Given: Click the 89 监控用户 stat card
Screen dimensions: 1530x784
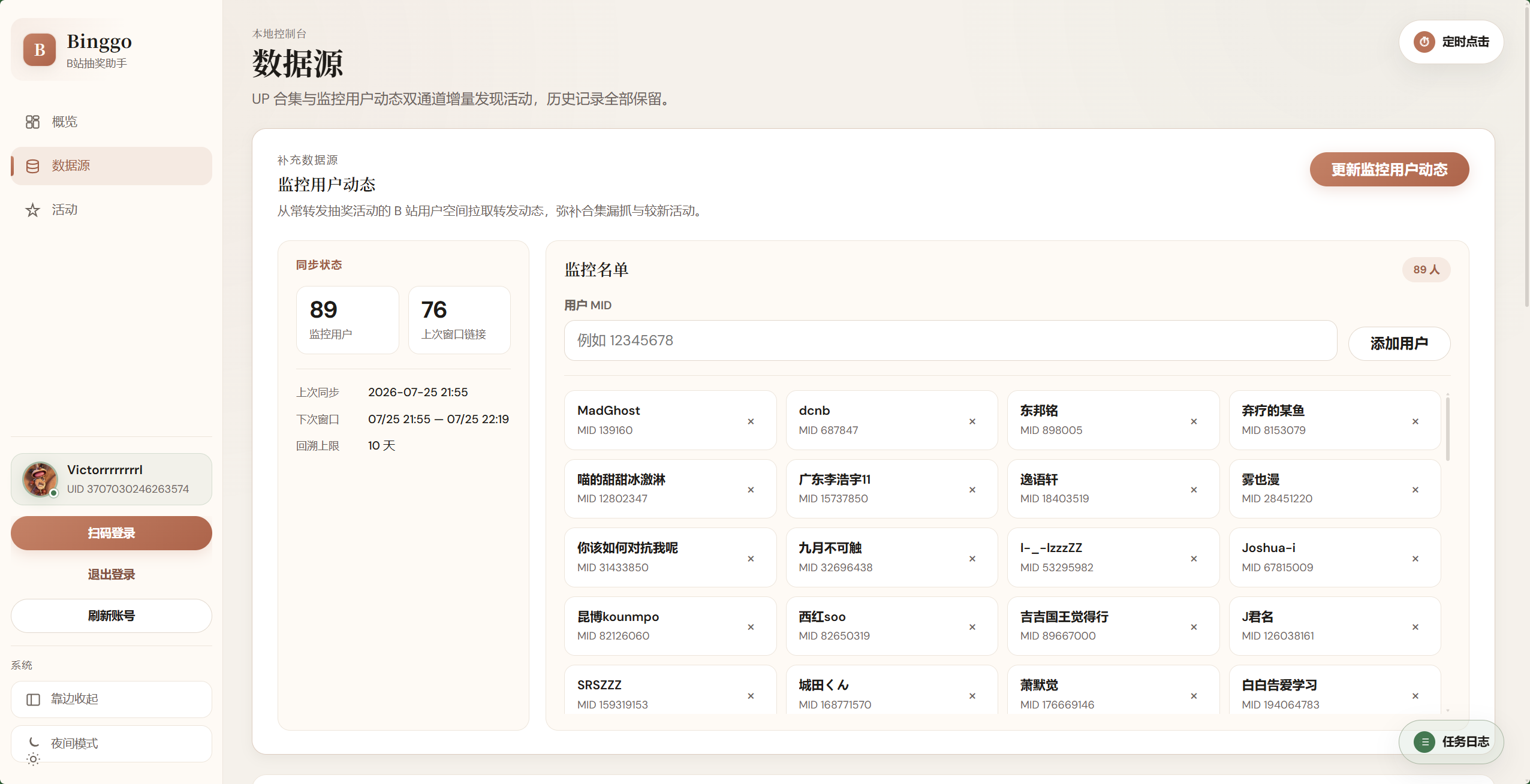Looking at the screenshot, I should (348, 320).
